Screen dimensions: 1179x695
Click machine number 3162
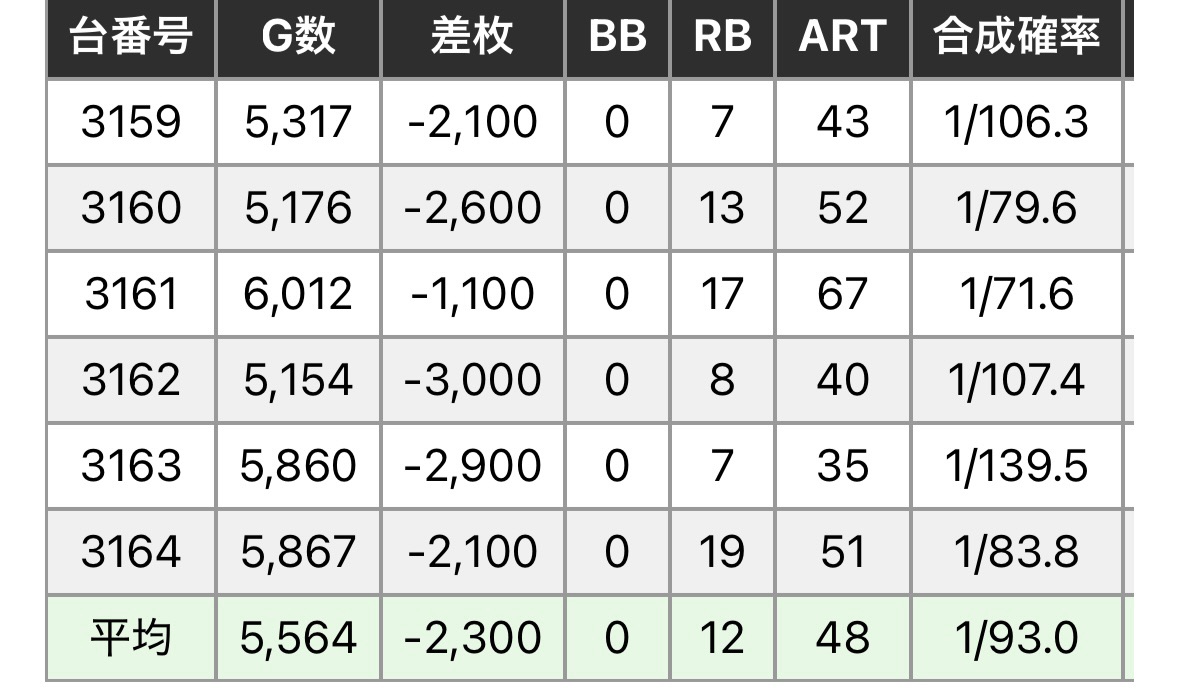[x=130, y=381]
